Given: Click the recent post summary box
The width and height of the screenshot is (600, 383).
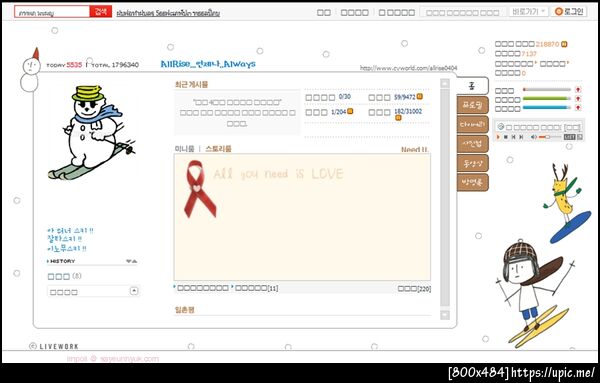Looking at the screenshot, I should point(237,113).
